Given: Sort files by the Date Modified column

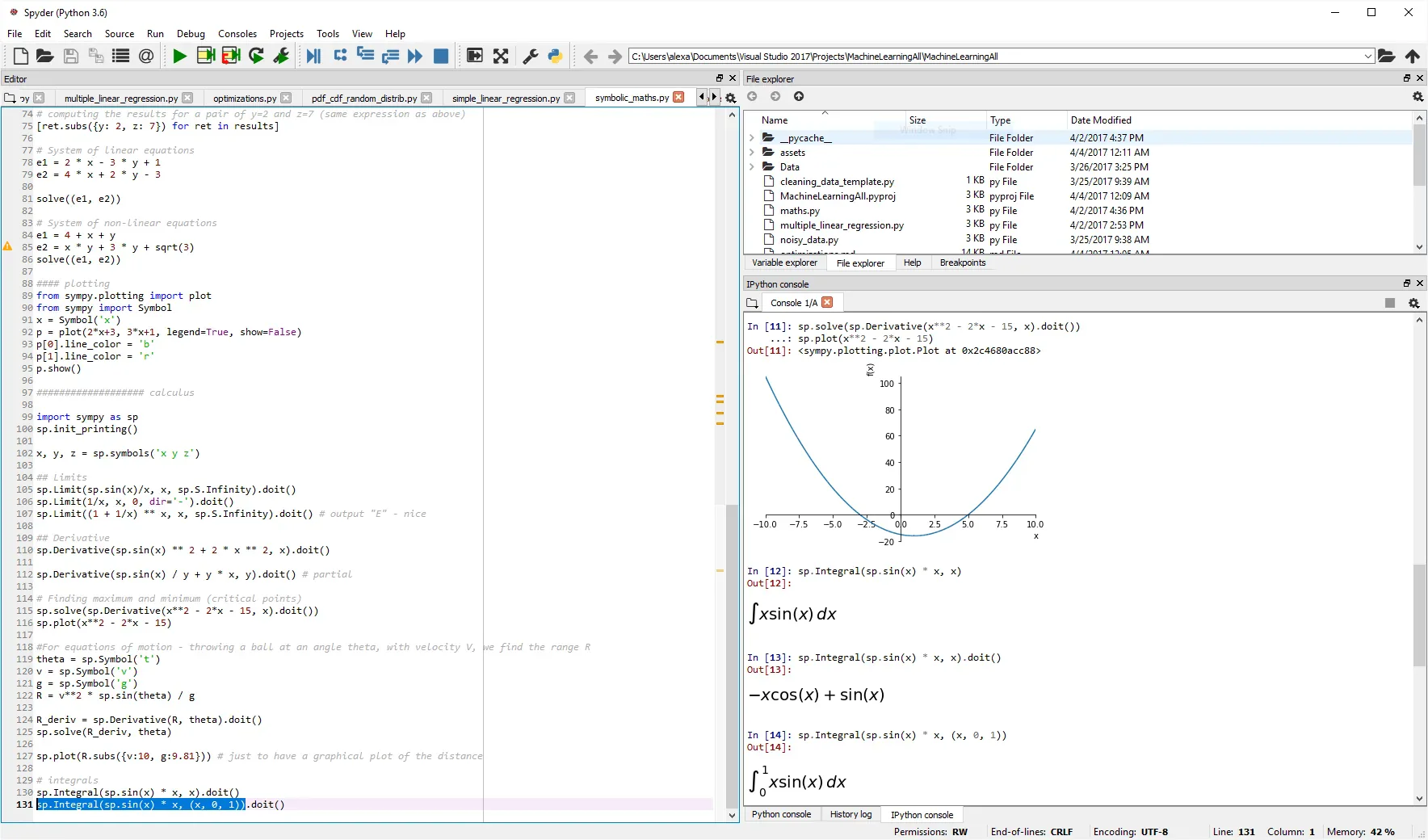Looking at the screenshot, I should click(x=1101, y=120).
